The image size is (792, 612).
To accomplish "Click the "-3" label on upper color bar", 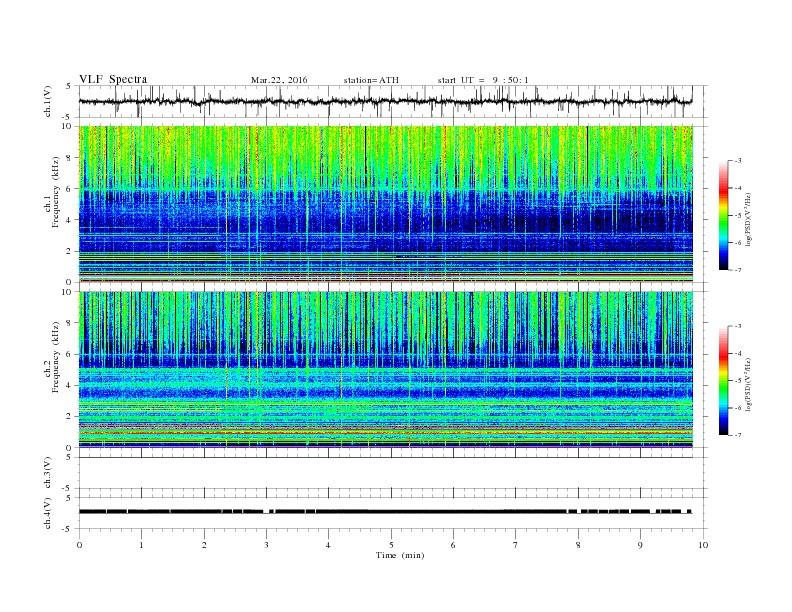I will click(737, 161).
